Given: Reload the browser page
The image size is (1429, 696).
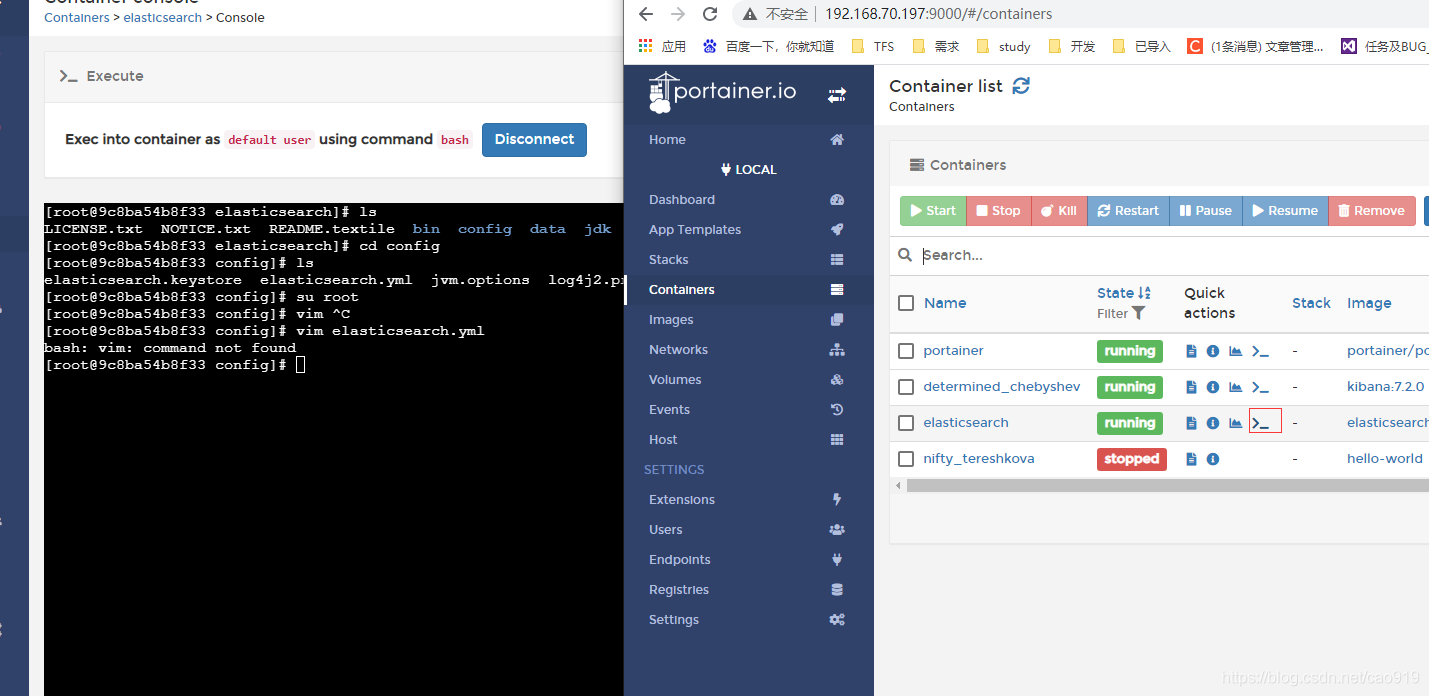Looking at the screenshot, I should [710, 14].
